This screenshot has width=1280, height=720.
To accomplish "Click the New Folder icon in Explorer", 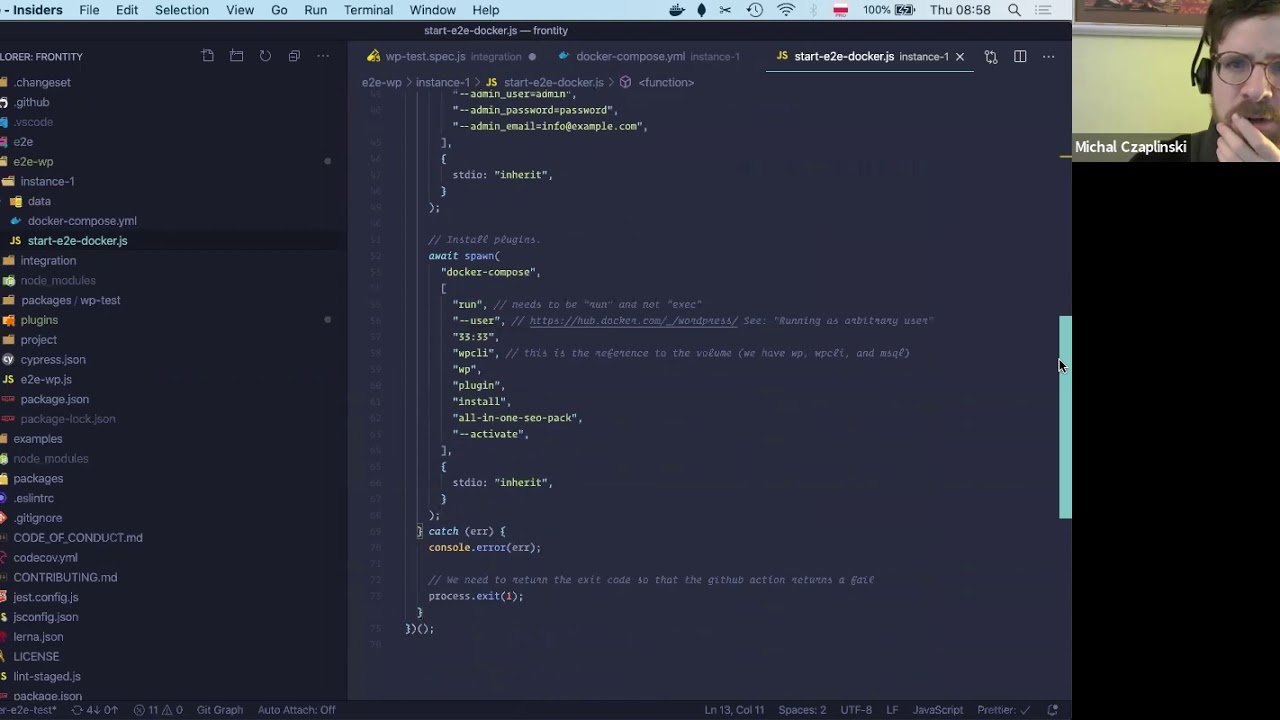I will (x=237, y=57).
